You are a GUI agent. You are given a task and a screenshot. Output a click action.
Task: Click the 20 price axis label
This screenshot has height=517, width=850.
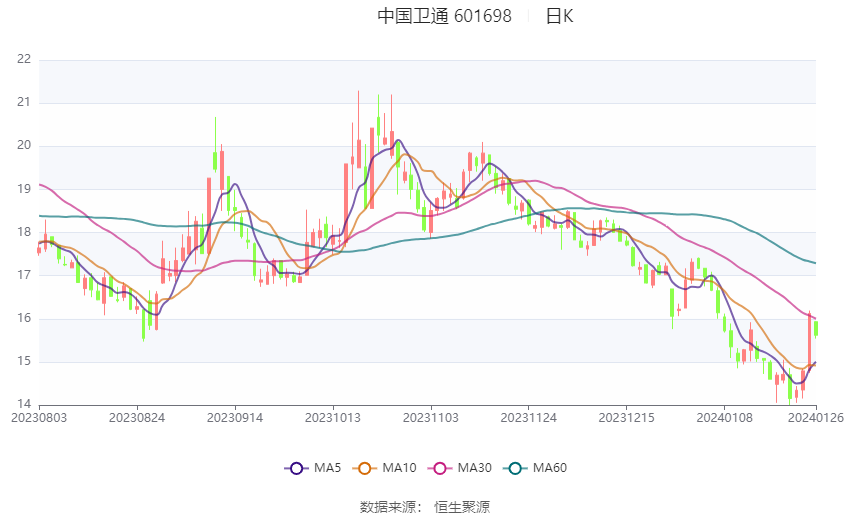pyautogui.click(x=24, y=145)
